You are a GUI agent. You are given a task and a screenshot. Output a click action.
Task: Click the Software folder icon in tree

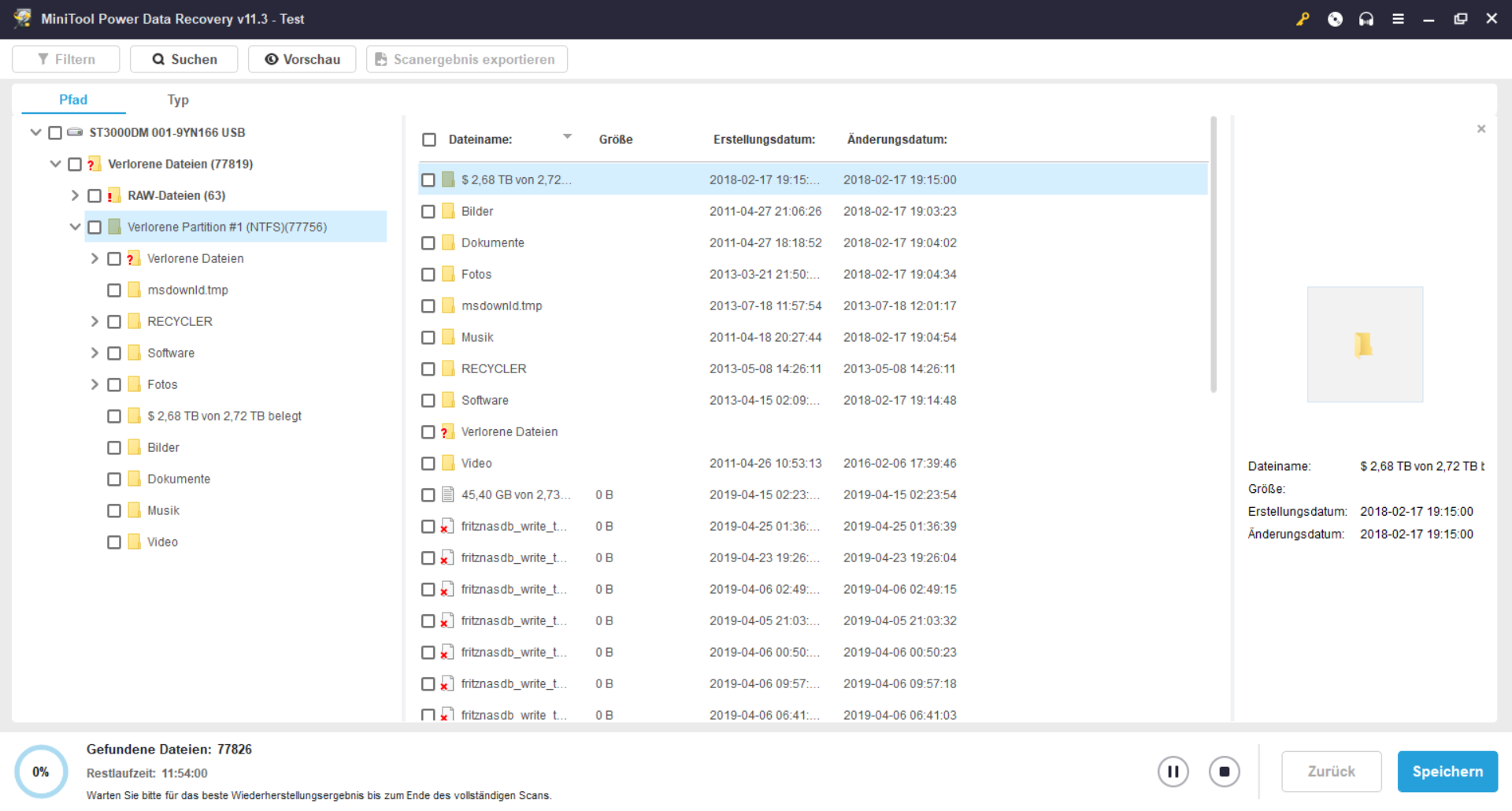(134, 353)
